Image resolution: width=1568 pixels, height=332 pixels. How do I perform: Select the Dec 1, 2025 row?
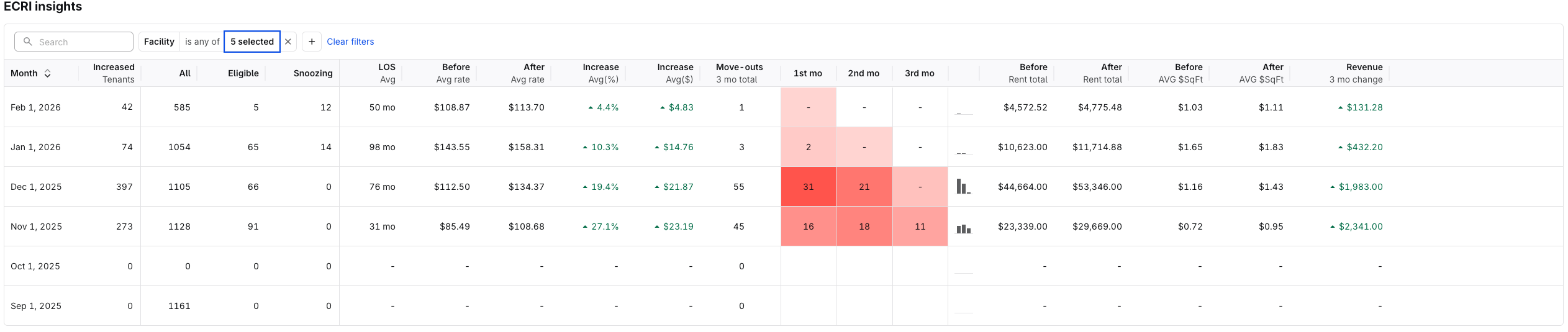(36, 187)
